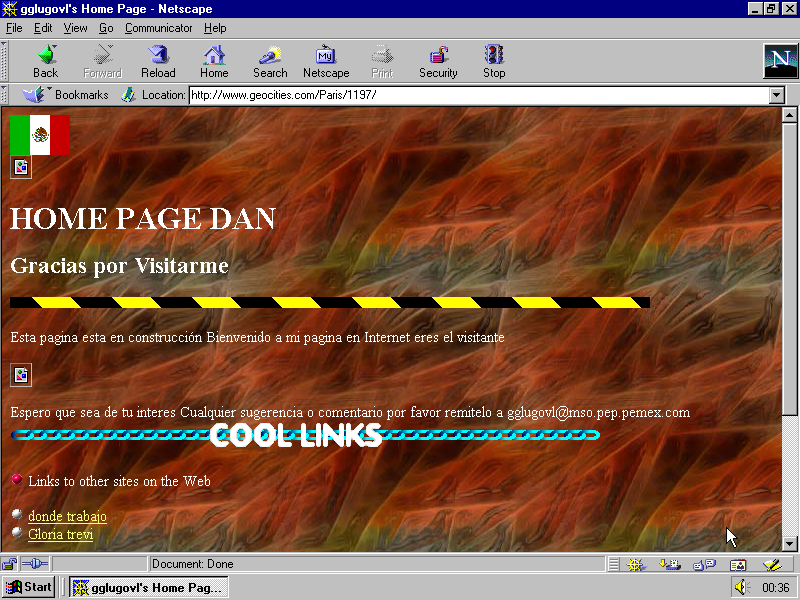Open the Search toolbar button

(270, 61)
